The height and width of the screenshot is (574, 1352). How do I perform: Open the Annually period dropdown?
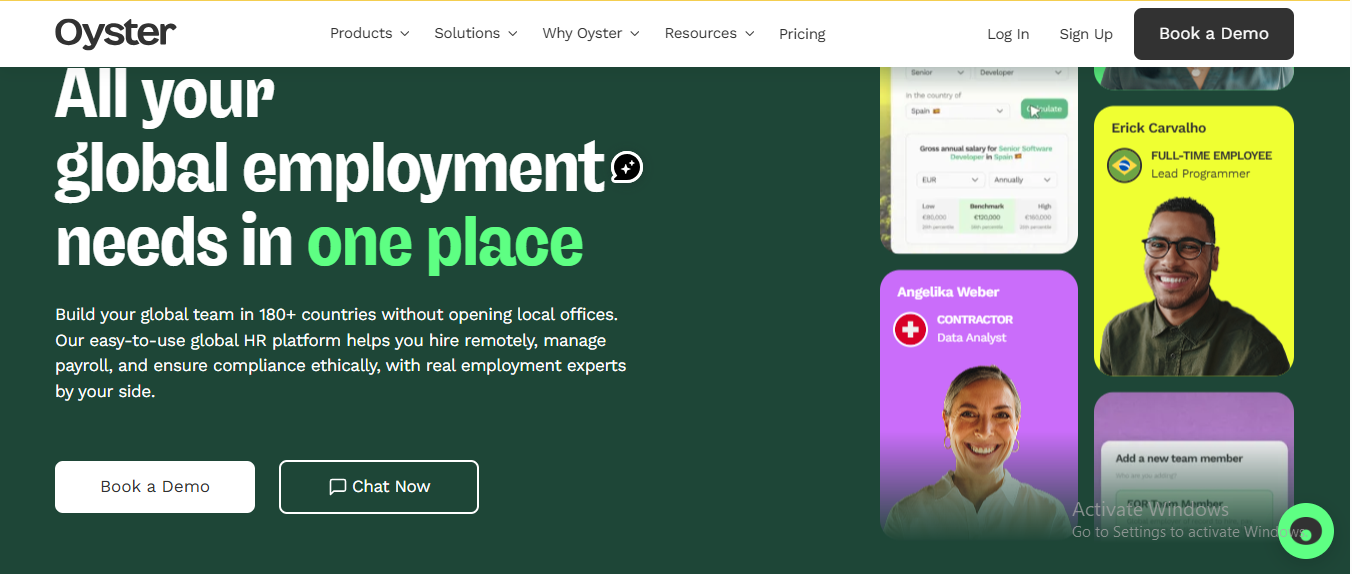click(1023, 180)
